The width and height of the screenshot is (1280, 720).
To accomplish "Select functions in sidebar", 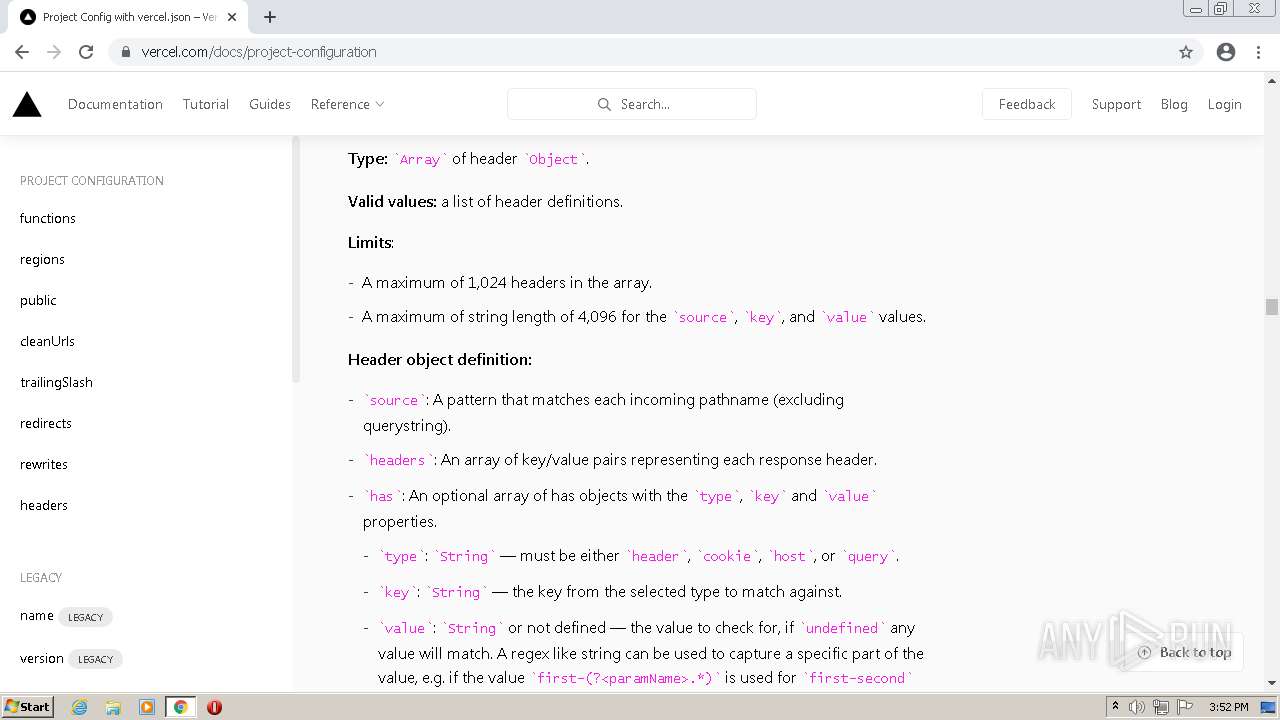I will [x=48, y=218].
